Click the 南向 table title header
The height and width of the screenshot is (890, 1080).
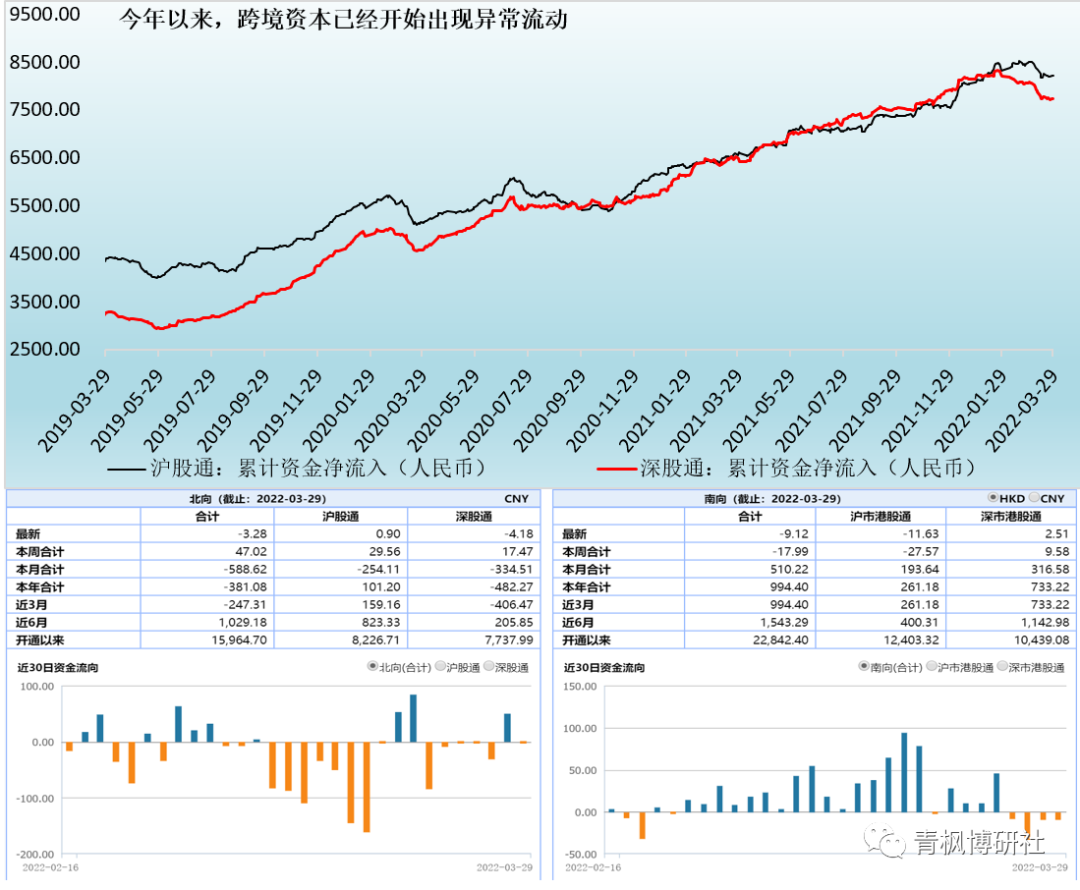771,498
